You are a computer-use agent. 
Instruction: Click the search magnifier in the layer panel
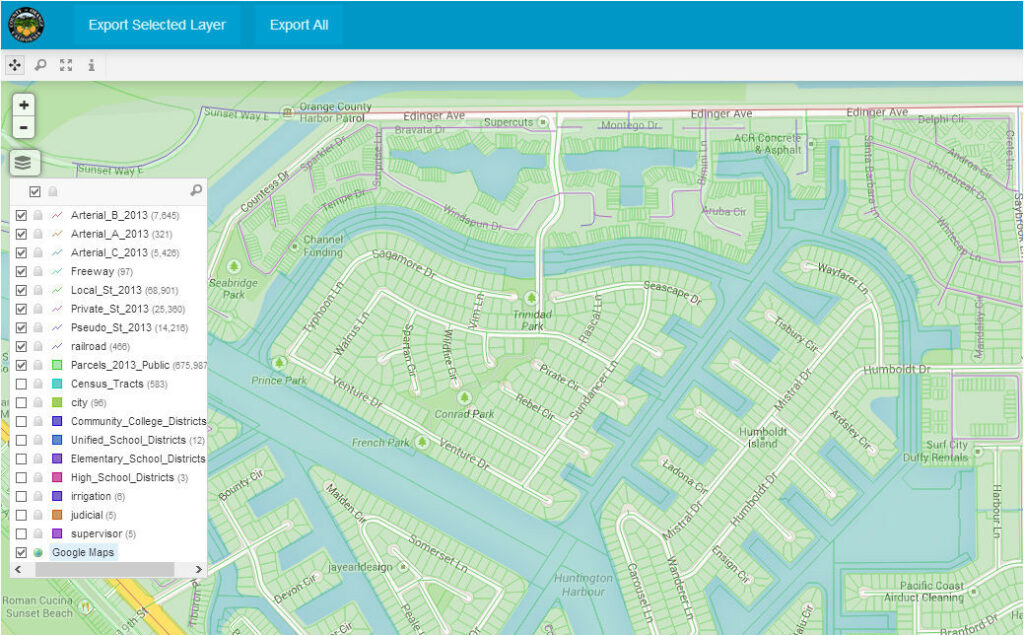click(x=195, y=190)
